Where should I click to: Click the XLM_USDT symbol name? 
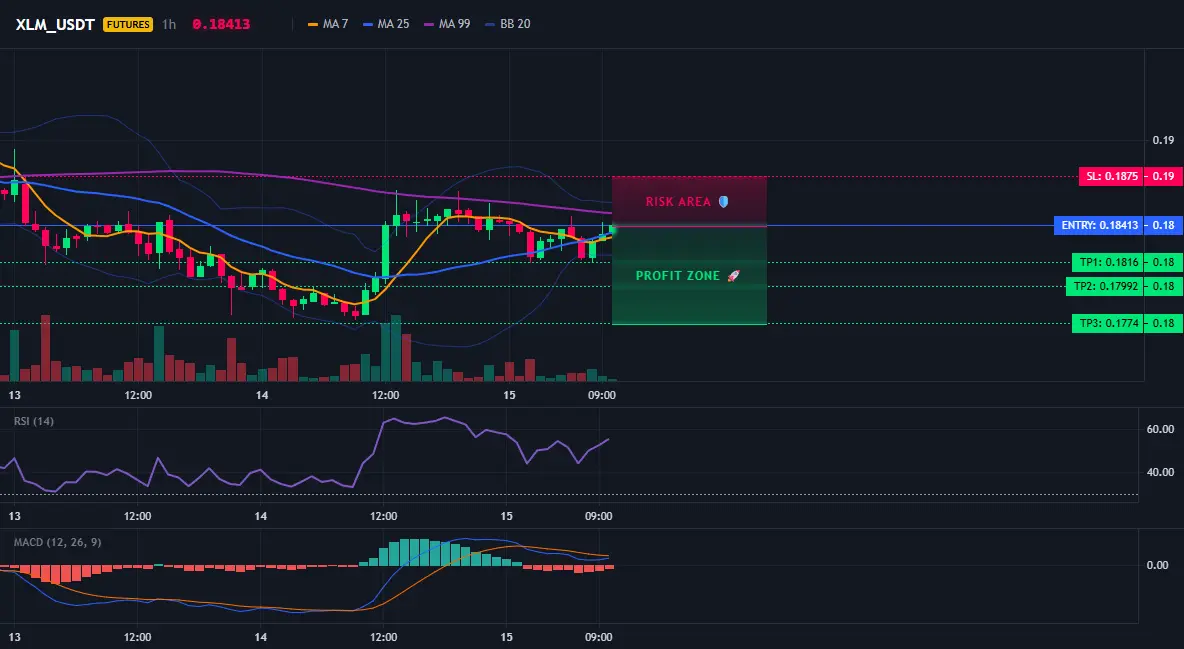pyautogui.click(x=55, y=24)
